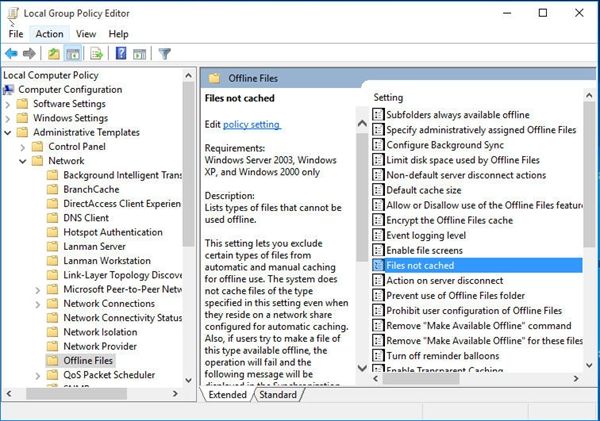The height and width of the screenshot is (421, 600).
Task: Collapse the Administrative Templates node
Action: pyautogui.click(x=7, y=132)
